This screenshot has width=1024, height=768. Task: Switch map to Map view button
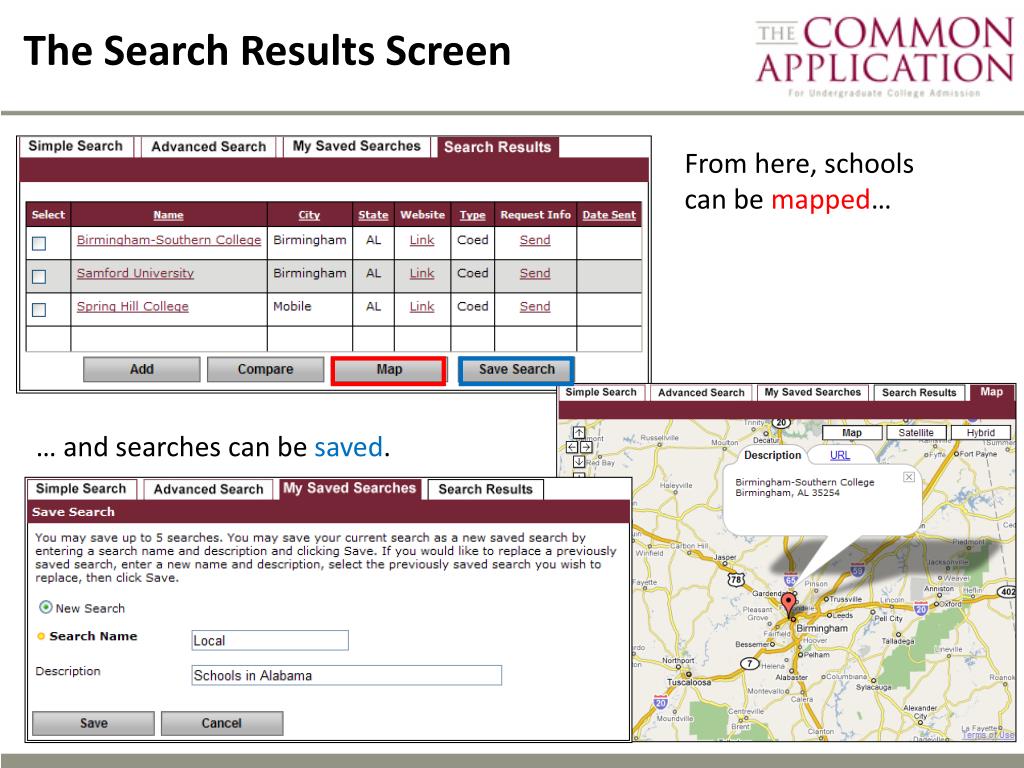click(852, 432)
